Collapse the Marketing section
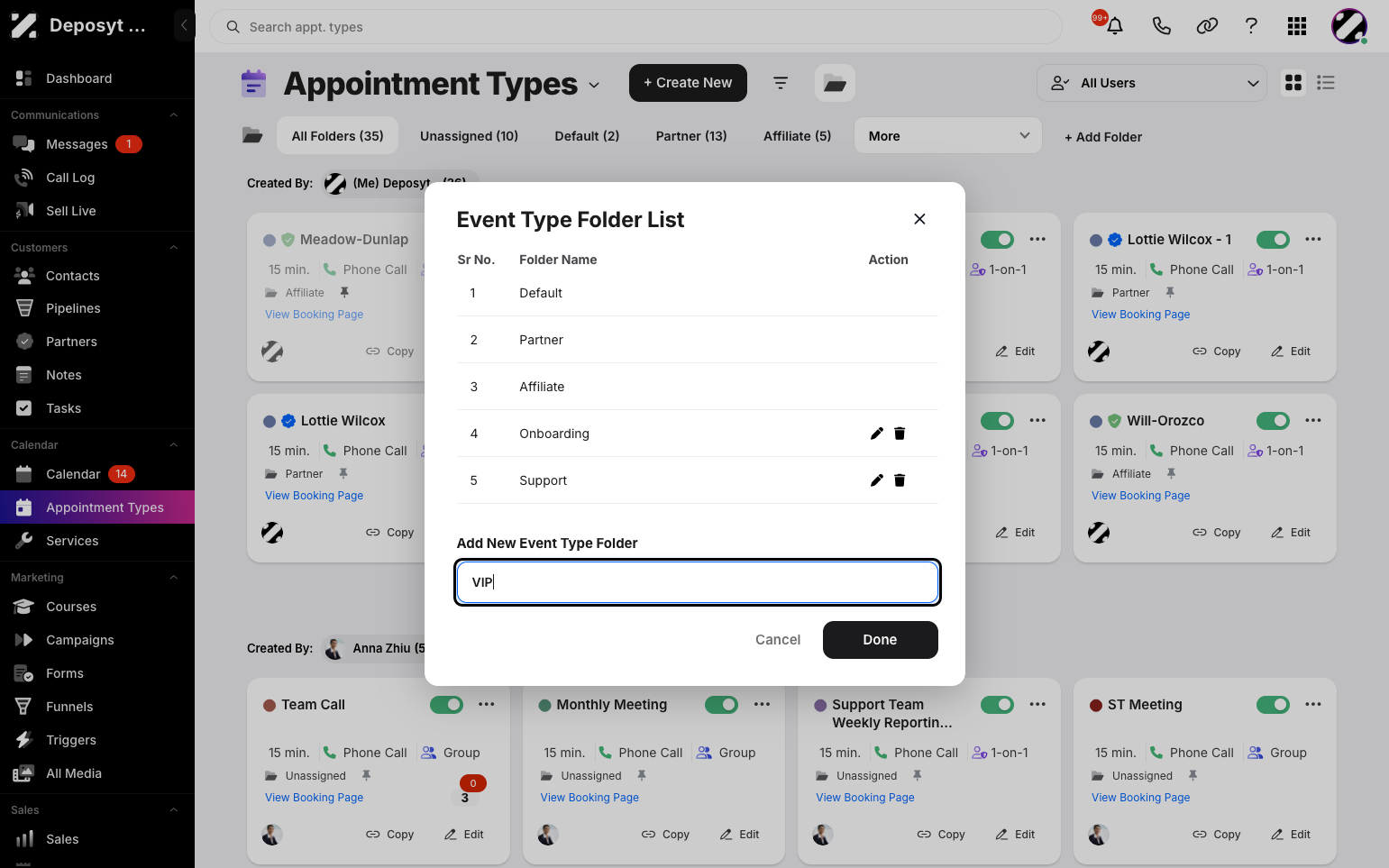The image size is (1389, 868). pyautogui.click(x=174, y=578)
